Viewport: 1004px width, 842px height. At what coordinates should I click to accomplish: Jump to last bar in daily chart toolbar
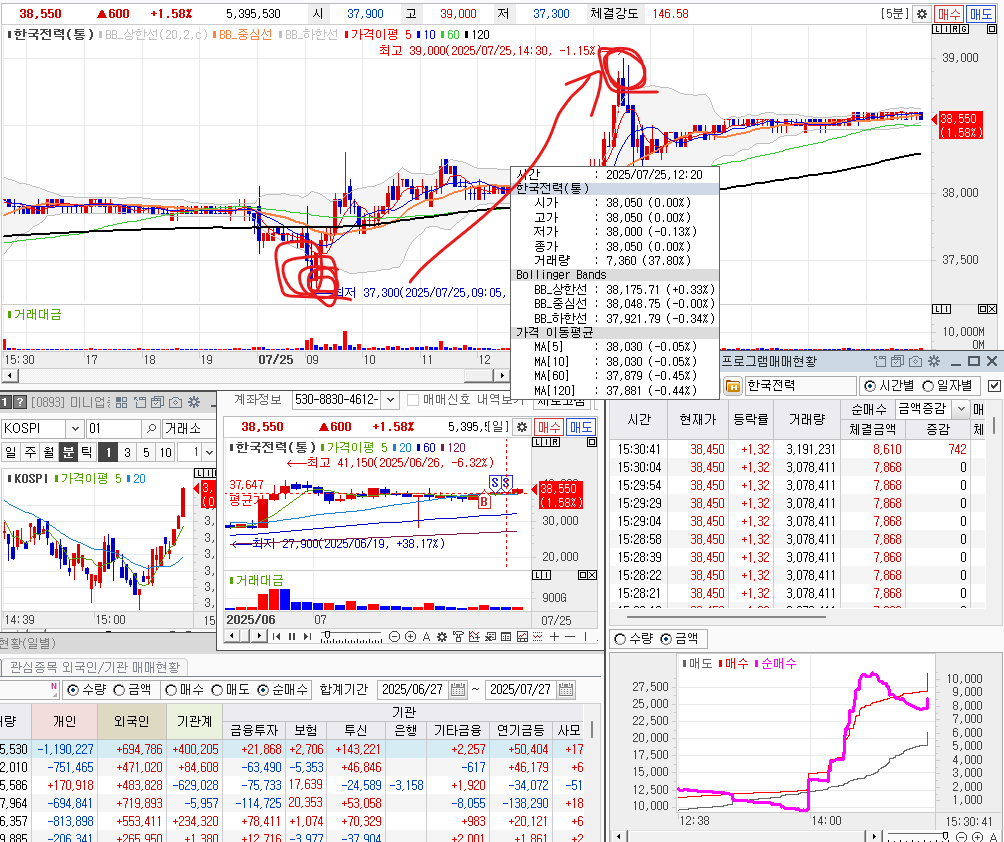coord(307,636)
